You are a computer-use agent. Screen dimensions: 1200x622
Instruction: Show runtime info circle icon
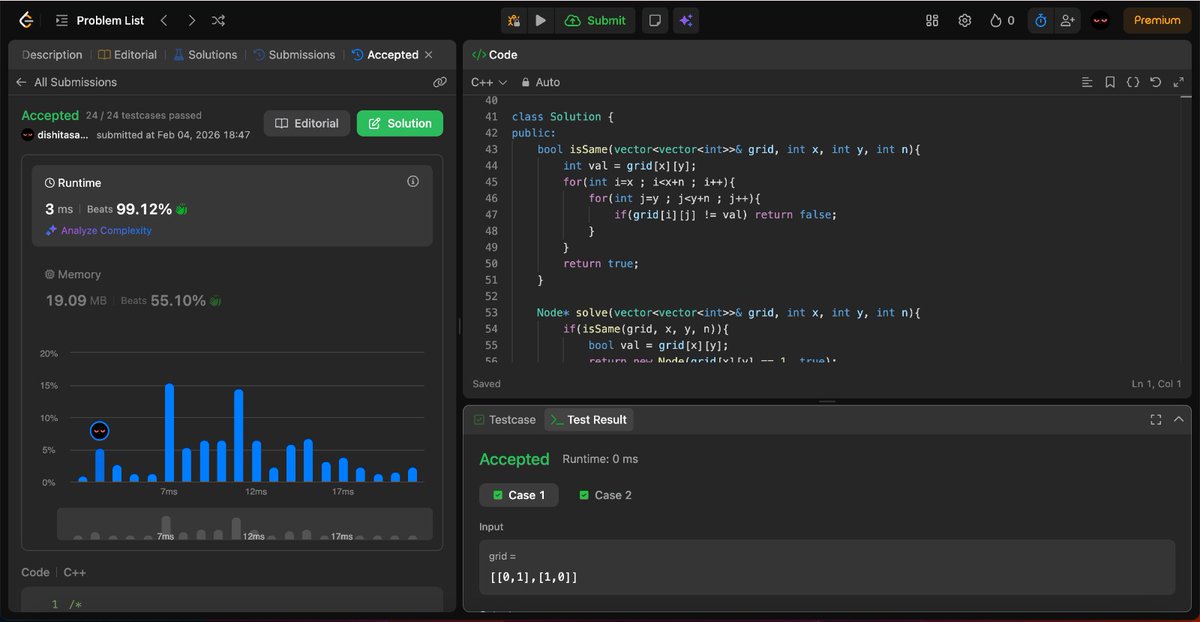[413, 182]
